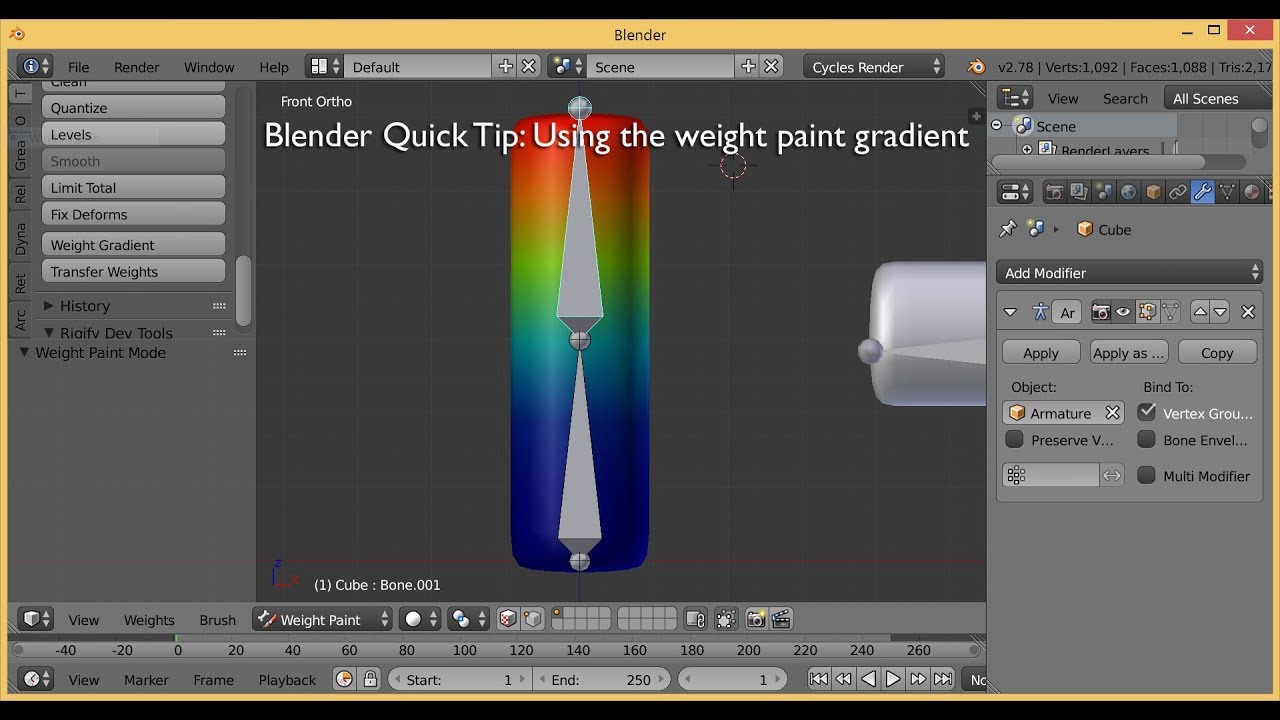Click the Start frame field
Screen dimensions: 1280x720
pyautogui.click(x=460, y=679)
